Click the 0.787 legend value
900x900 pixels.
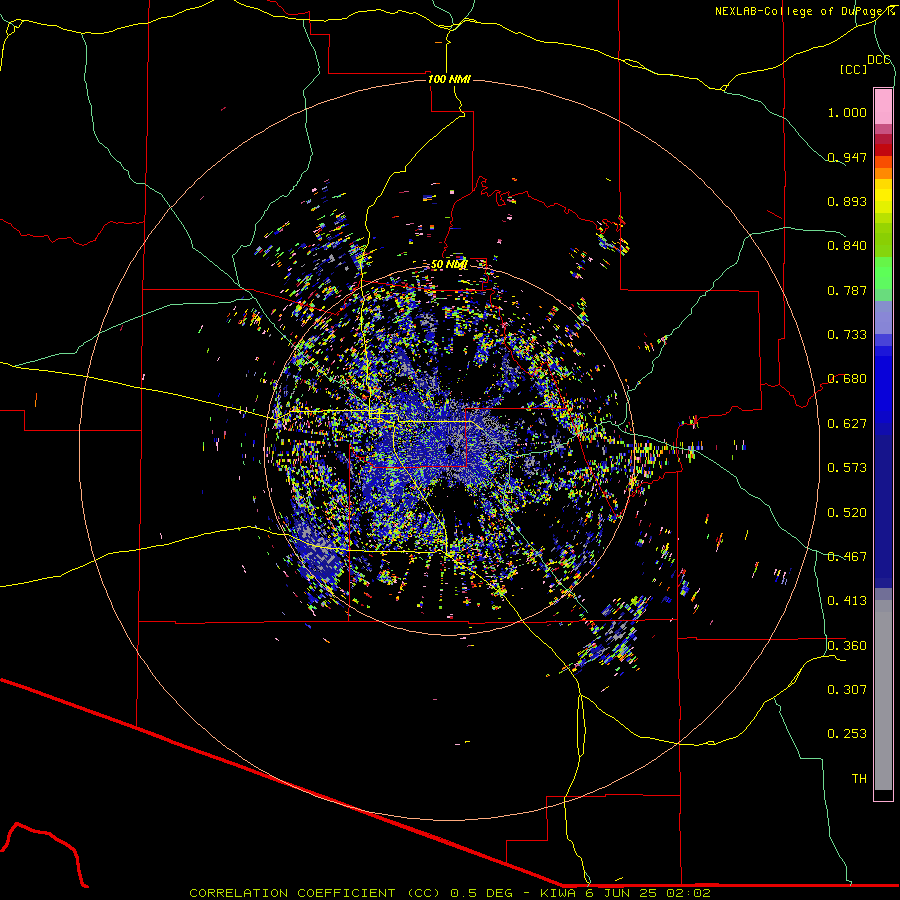(x=847, y=290)
